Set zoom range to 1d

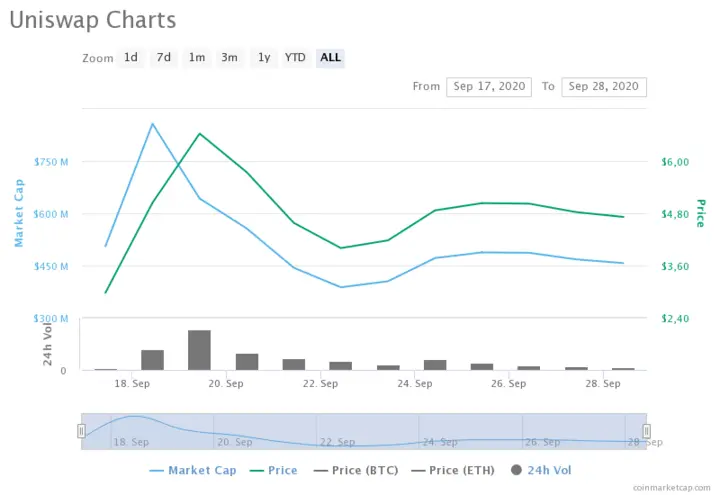point(131,58)
